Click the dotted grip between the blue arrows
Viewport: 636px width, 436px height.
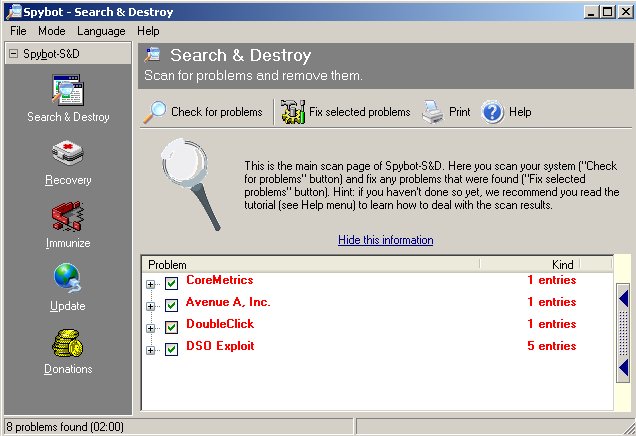coord(623,333)
